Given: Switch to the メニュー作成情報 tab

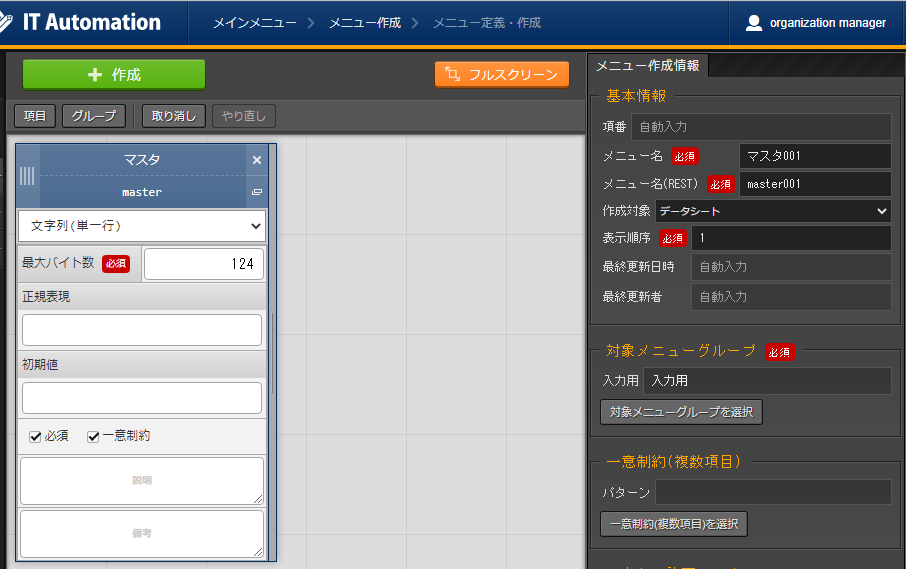Looking at the screenshot, I should [647, 66].
